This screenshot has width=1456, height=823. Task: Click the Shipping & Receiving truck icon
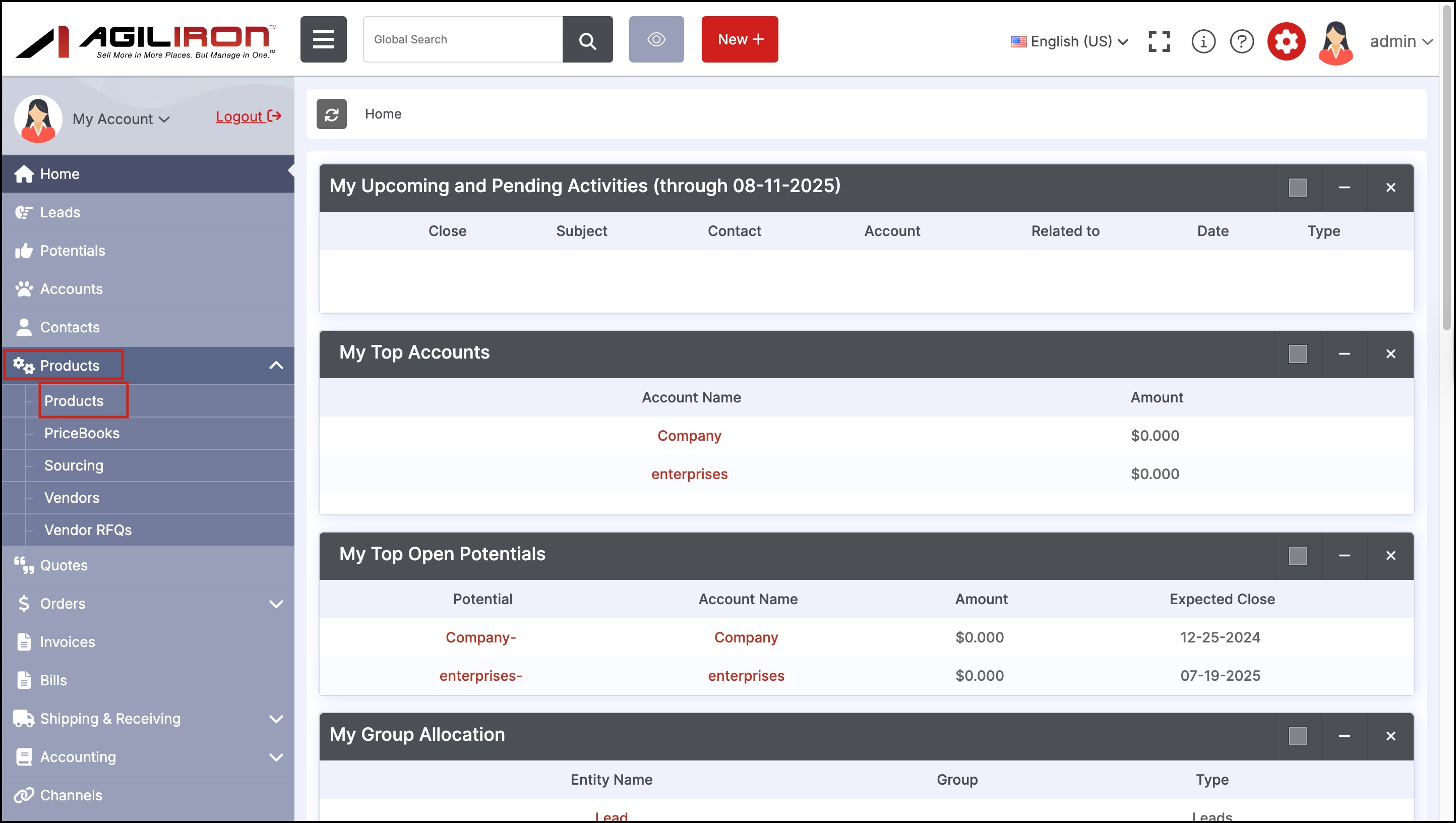click(24, 719)
